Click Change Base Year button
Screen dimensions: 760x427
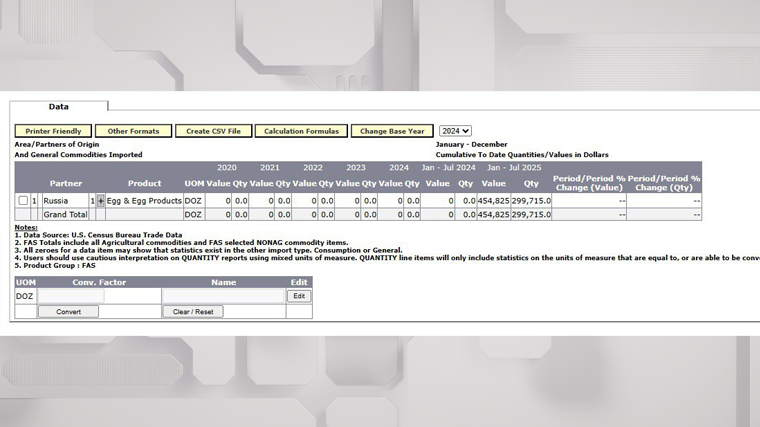click(392, 131)
